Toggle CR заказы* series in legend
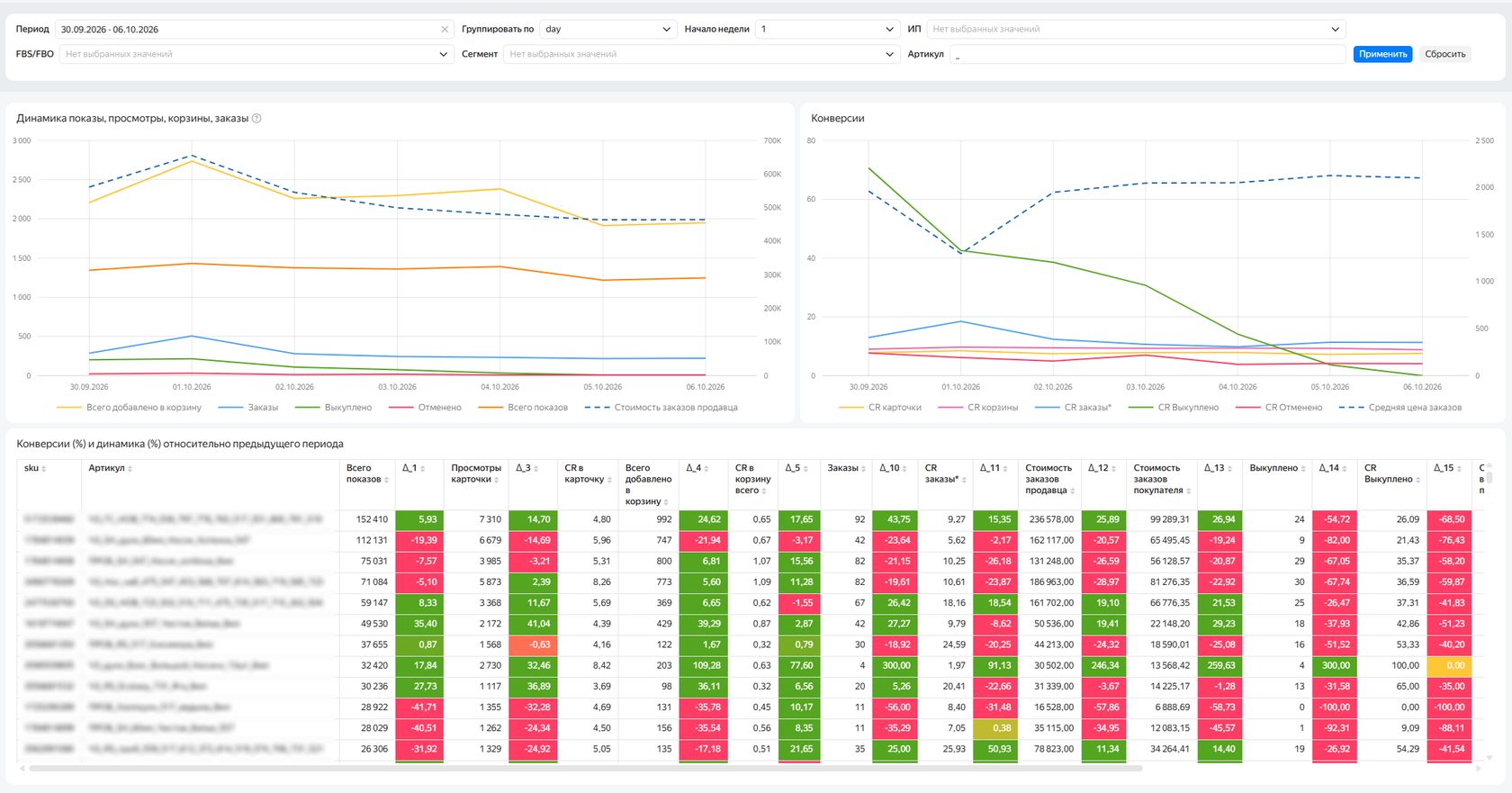 point(1074,408)
